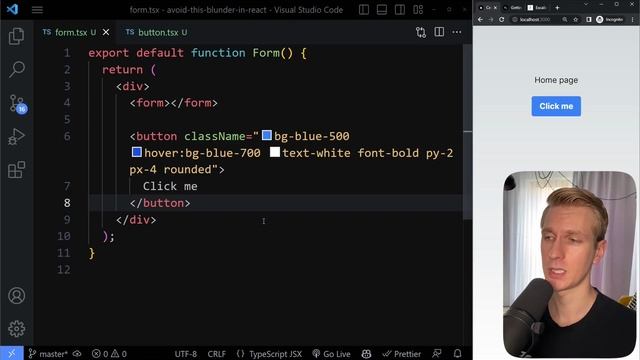640x360 pixels.
Task: Open notifications bell in status bar
Action: pyautogui.click(x=458, y=353)
